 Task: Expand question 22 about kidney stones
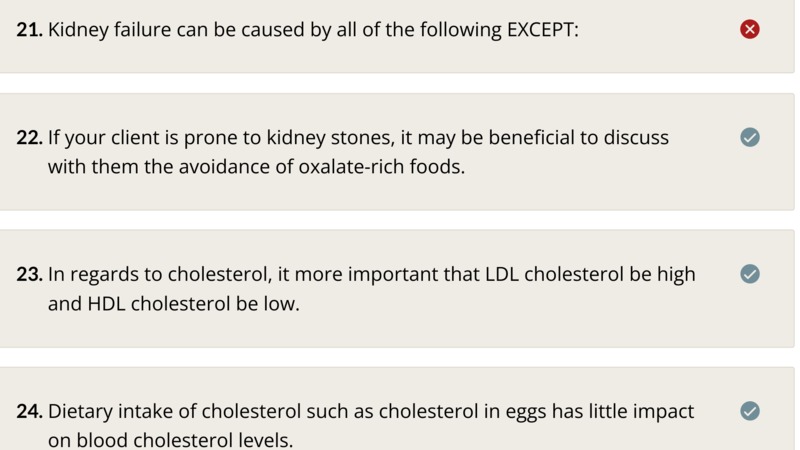pos(397,152)
